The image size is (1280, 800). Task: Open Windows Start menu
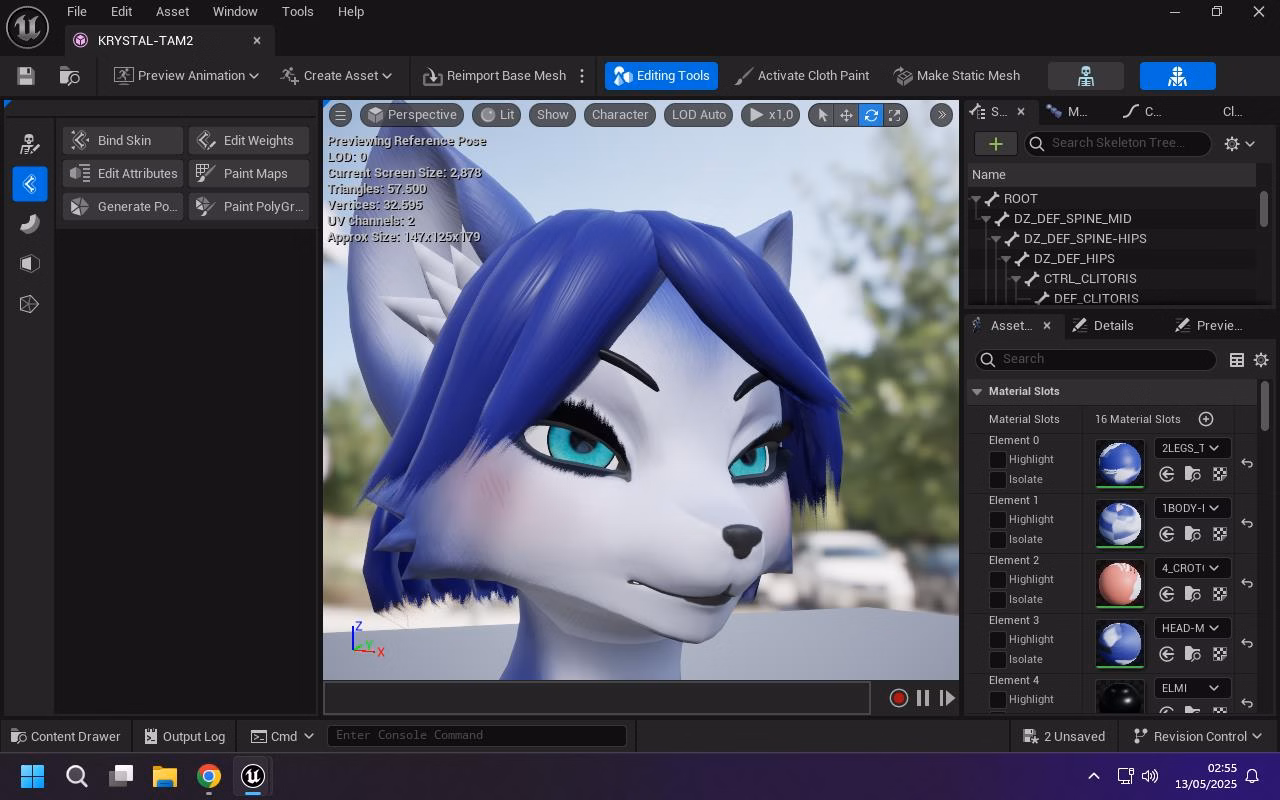pyautogui.click(x=32, y=776)
